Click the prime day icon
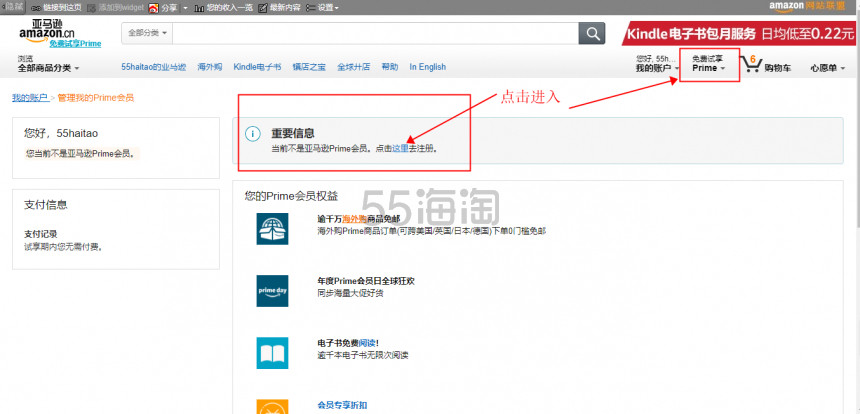Screen dimensions: 860x414 pyautogui.click(x=272, y=291)
